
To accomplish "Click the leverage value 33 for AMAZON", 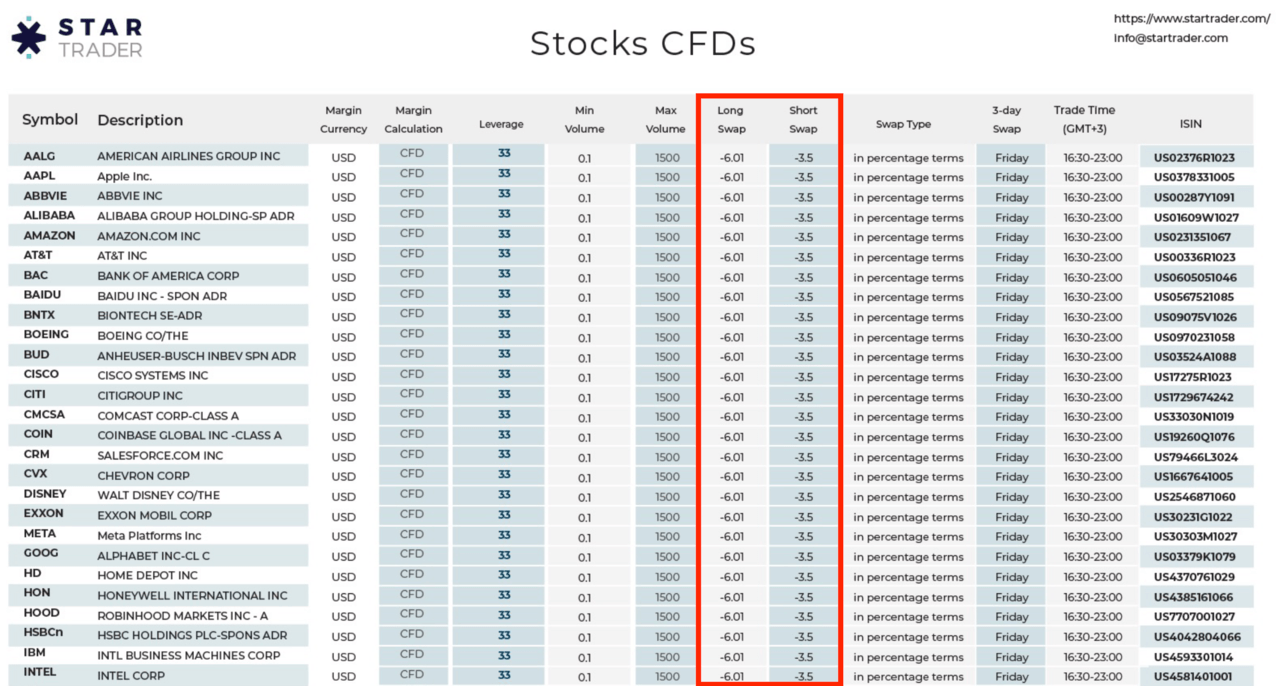I will click(500, 235).
